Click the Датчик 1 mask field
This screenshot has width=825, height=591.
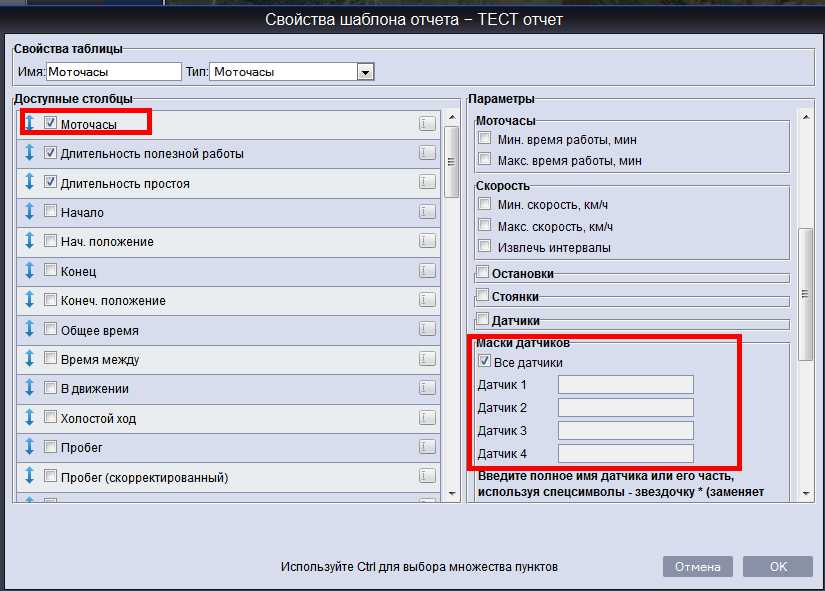[x=626, y=385]
